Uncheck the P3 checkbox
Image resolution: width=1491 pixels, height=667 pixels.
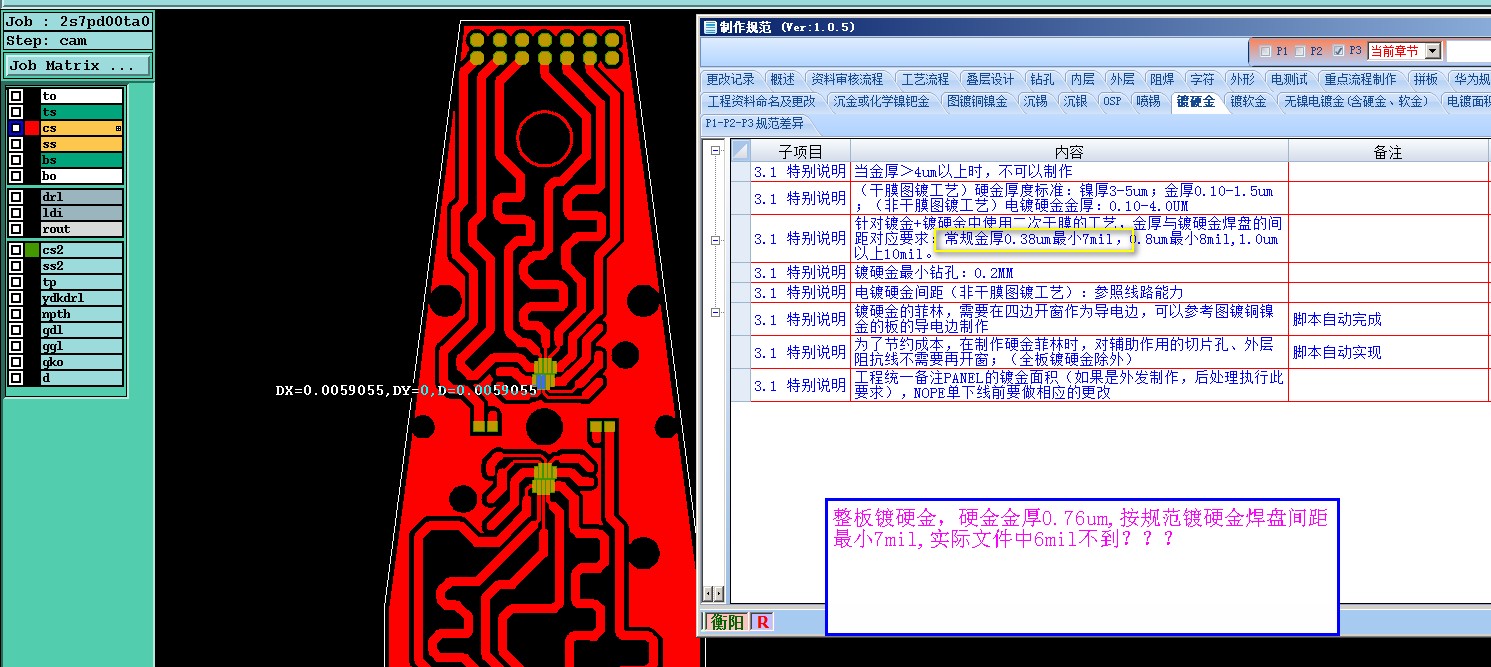1338,51
